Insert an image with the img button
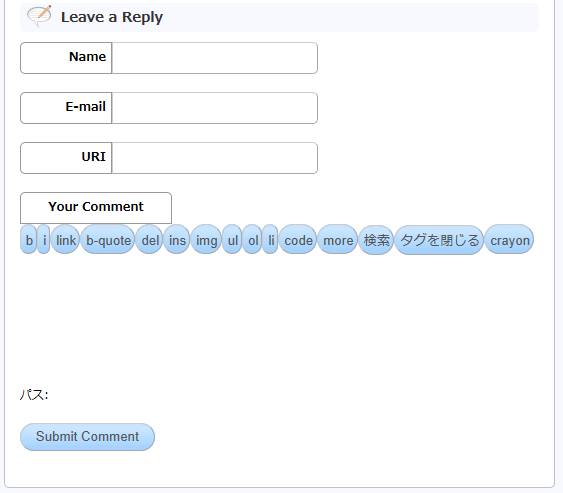The width and height of the screenshot is (563, 493). (x=206, y=239)
